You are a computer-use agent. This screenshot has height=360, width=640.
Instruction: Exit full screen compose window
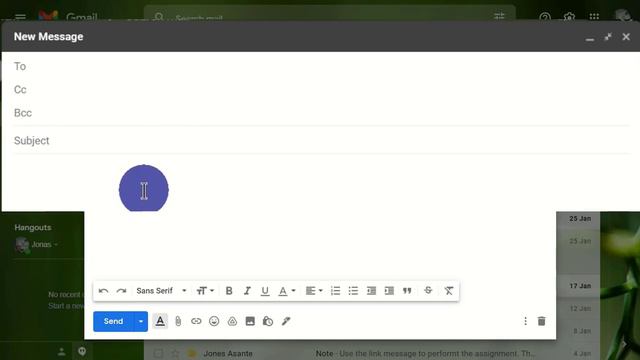coord(608,37)
